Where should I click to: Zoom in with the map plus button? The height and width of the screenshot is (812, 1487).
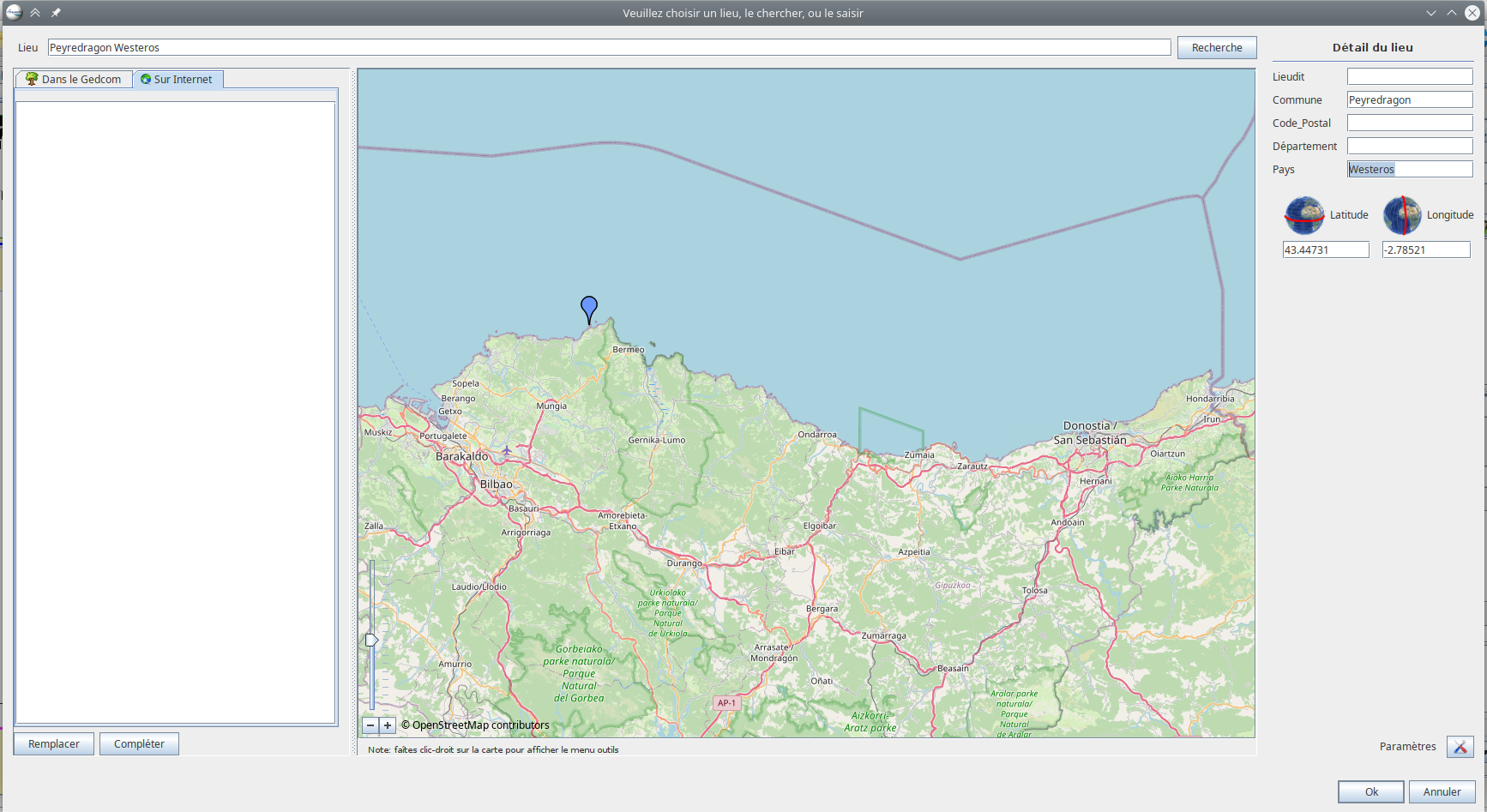(388, 725)
